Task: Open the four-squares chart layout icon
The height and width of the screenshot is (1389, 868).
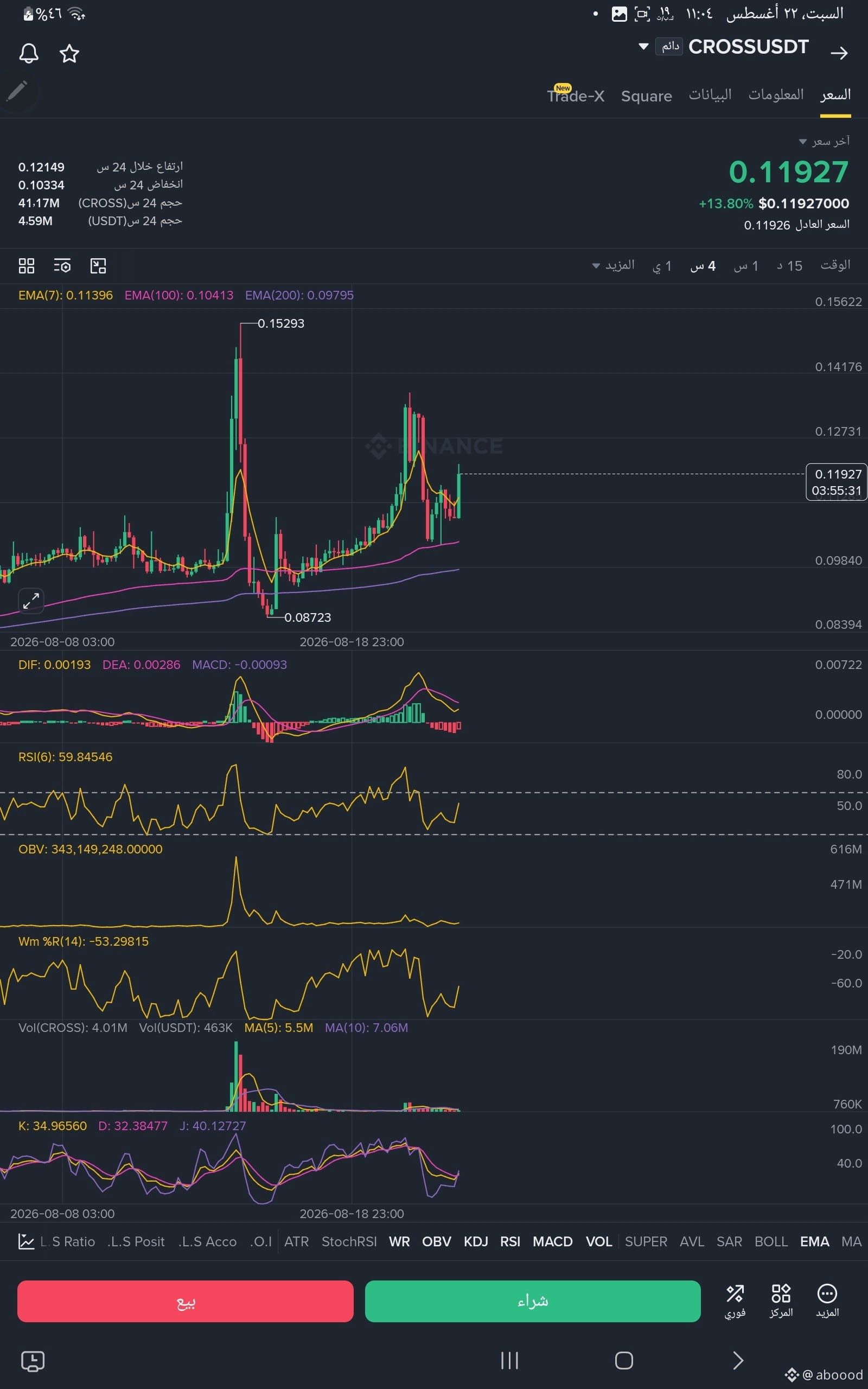Action: tap(27, 266)
